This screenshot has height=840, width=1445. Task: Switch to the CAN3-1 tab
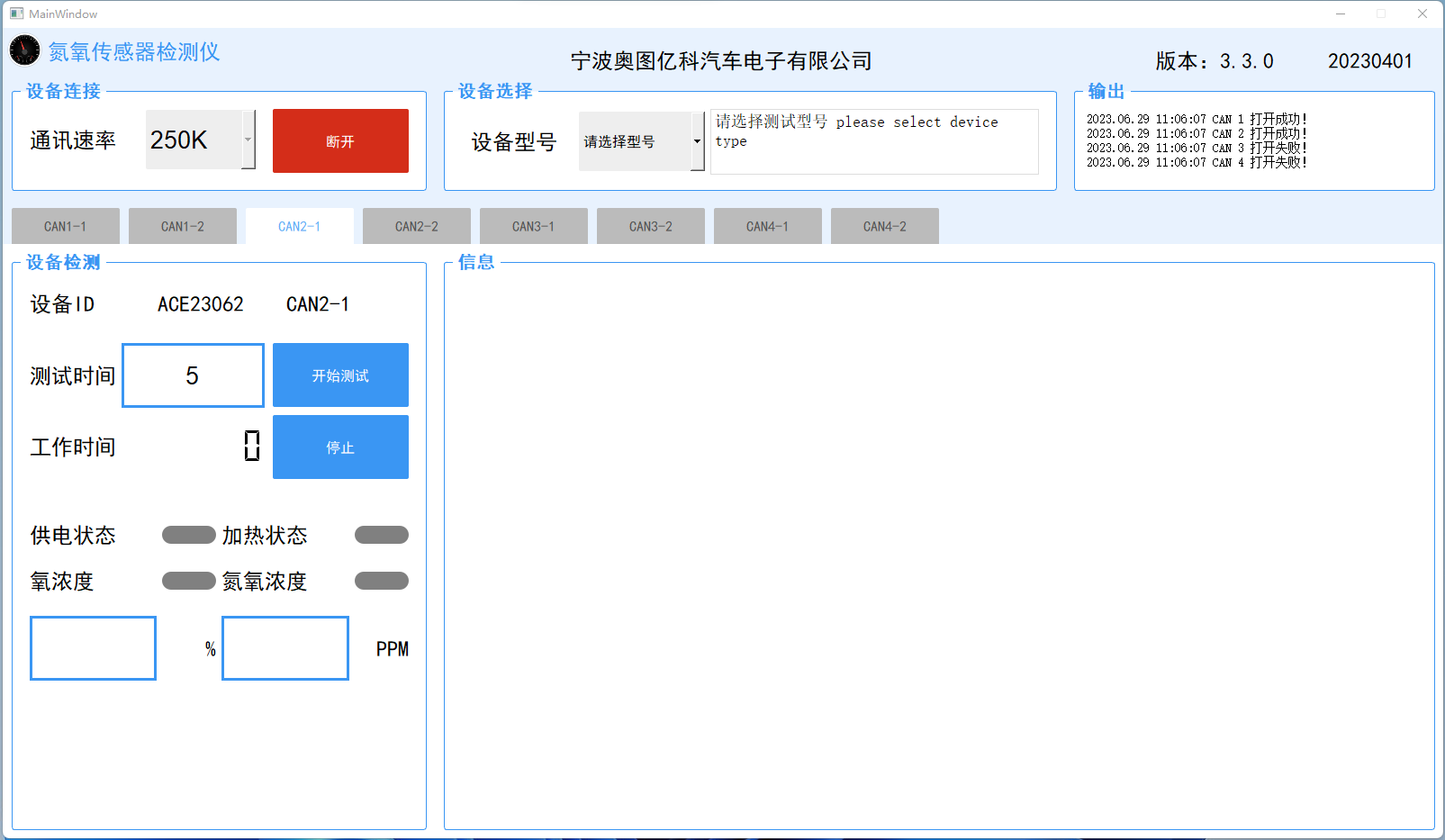(534, 226)
